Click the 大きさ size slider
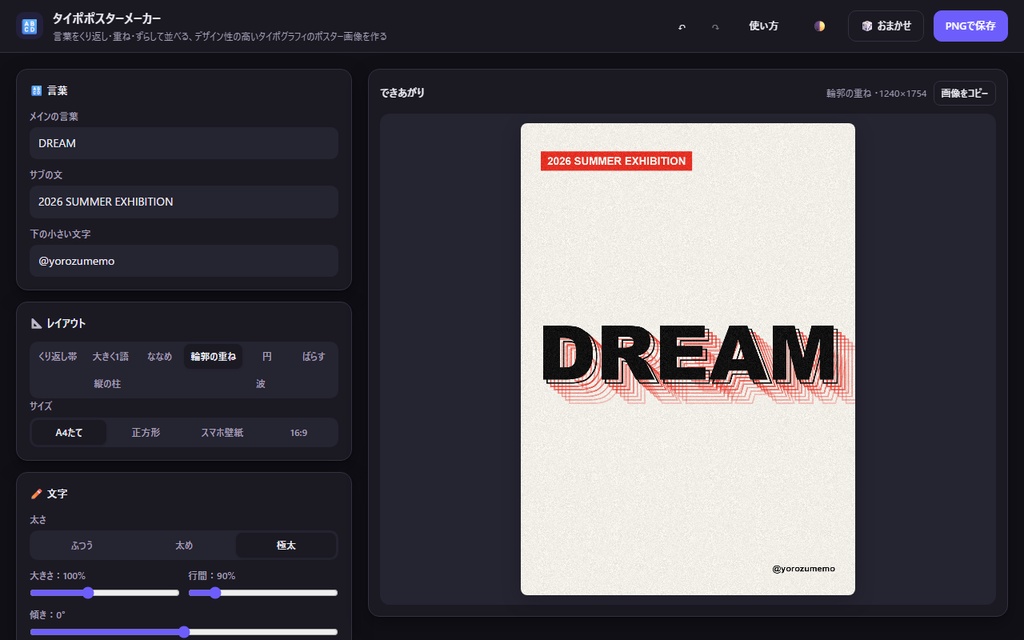The image size is (1024, 640). (x=104, y=593)
